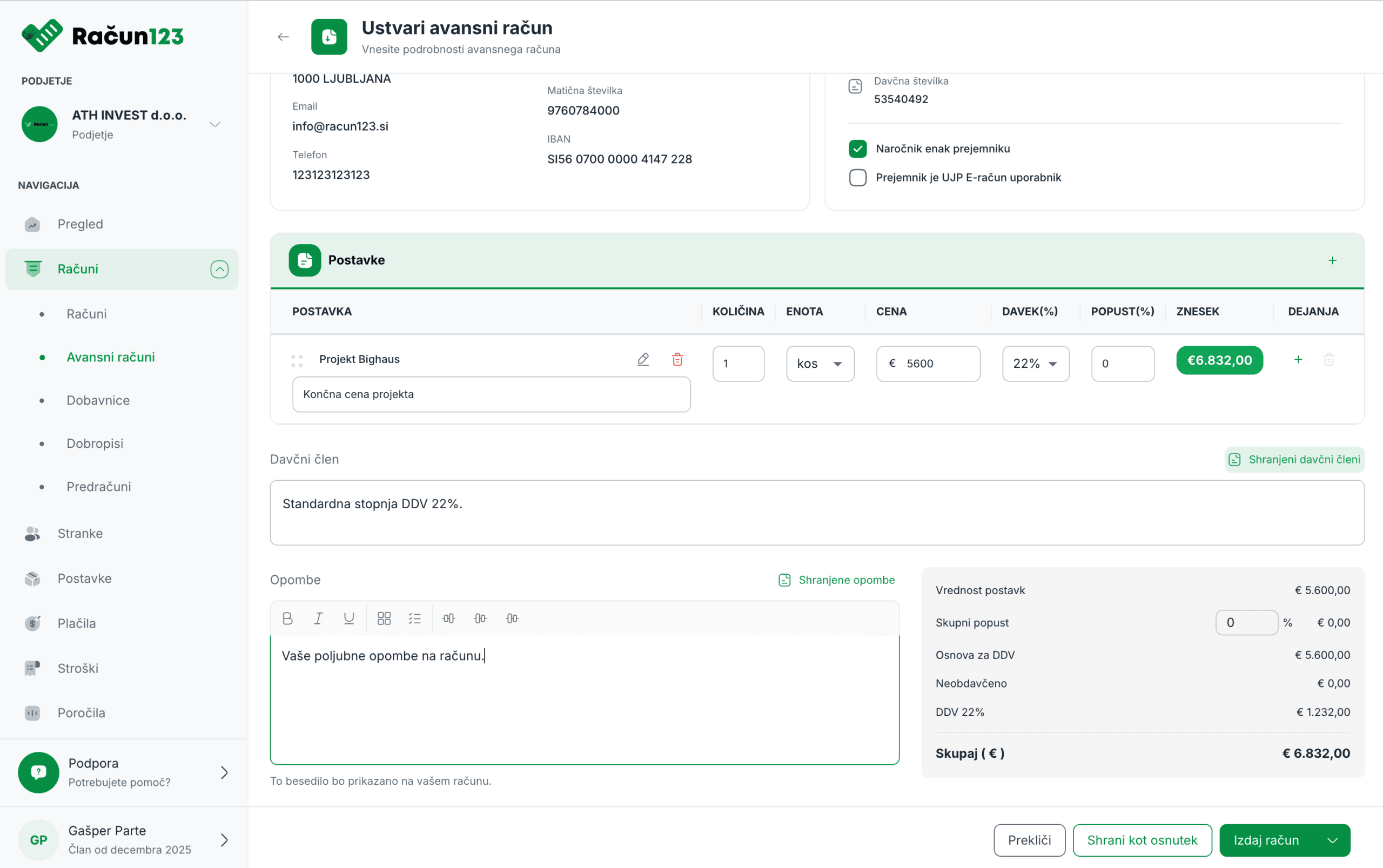Viewport: 1383px width, 868px height.
Task: Collapse the Računi navigation section
Action: [x=219, y=269]
